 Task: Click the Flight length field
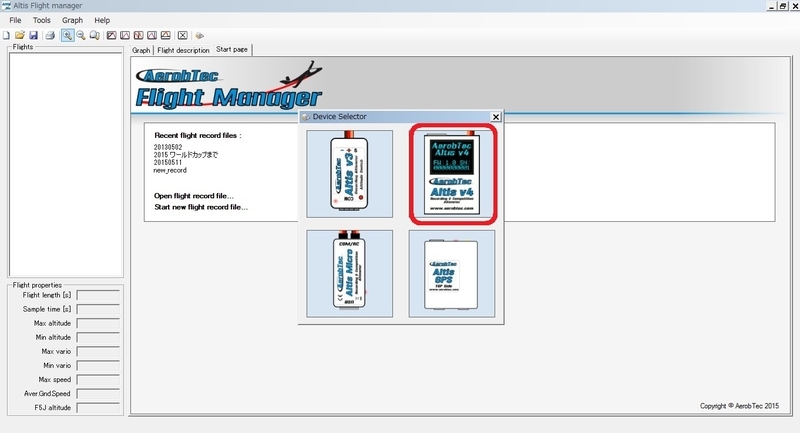click(98, 295)
